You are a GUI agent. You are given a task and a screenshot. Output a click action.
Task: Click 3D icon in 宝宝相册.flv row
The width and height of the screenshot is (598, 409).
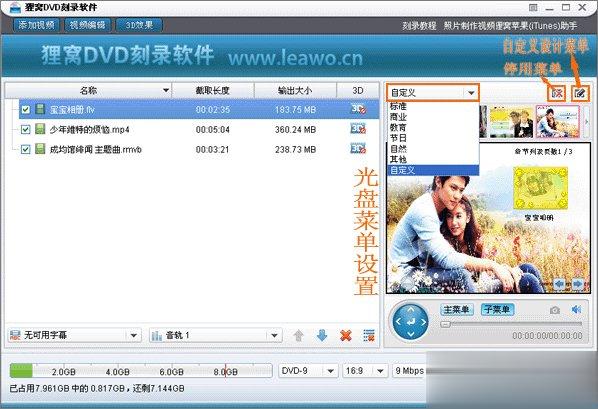point(358,109)
